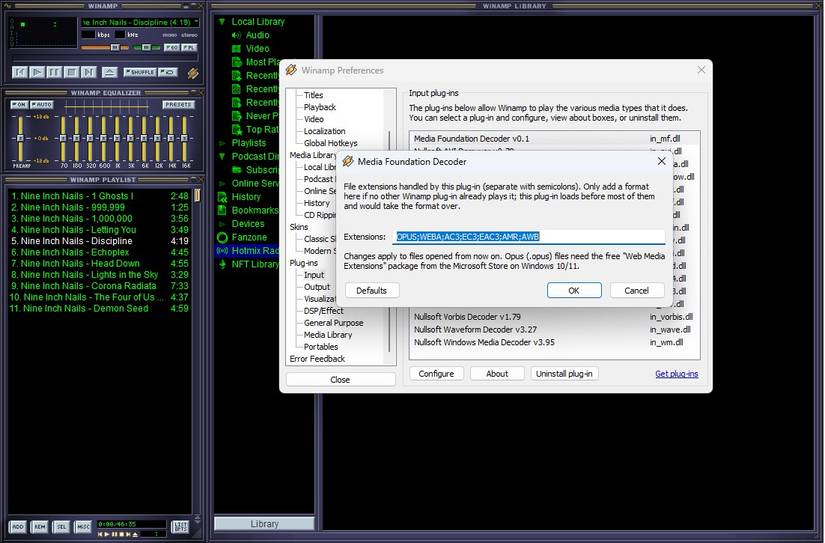Toggle the Shuffle button
This screenshot has width=825, height=543.
[140, 72]
